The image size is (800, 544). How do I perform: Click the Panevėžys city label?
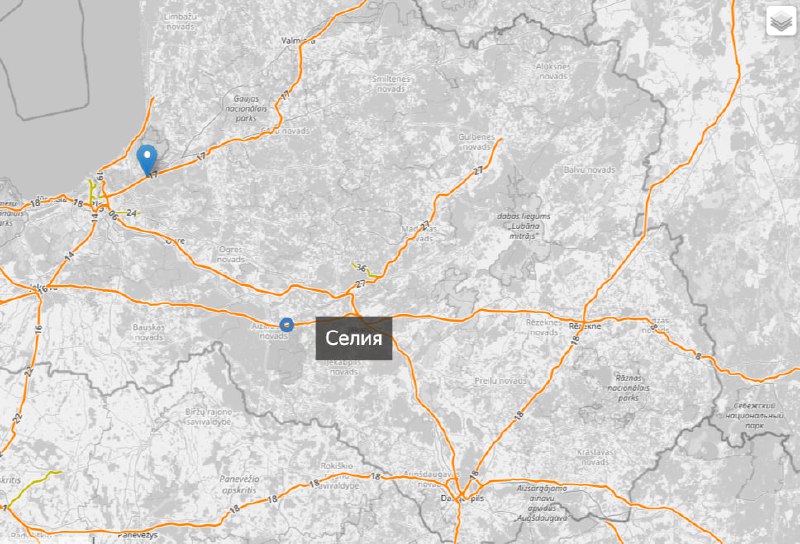tap(138, 535)
